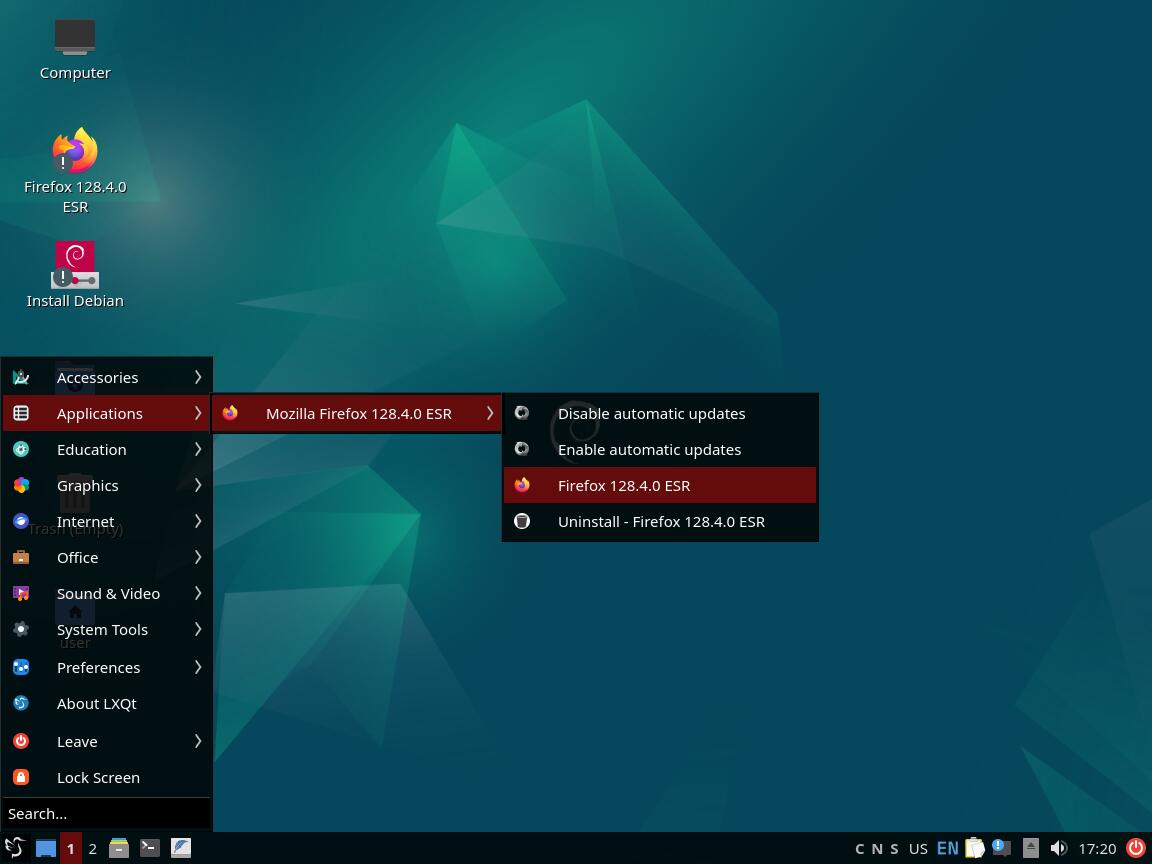
Task: Choose Enable automatic updates
Action: [660, 450]
